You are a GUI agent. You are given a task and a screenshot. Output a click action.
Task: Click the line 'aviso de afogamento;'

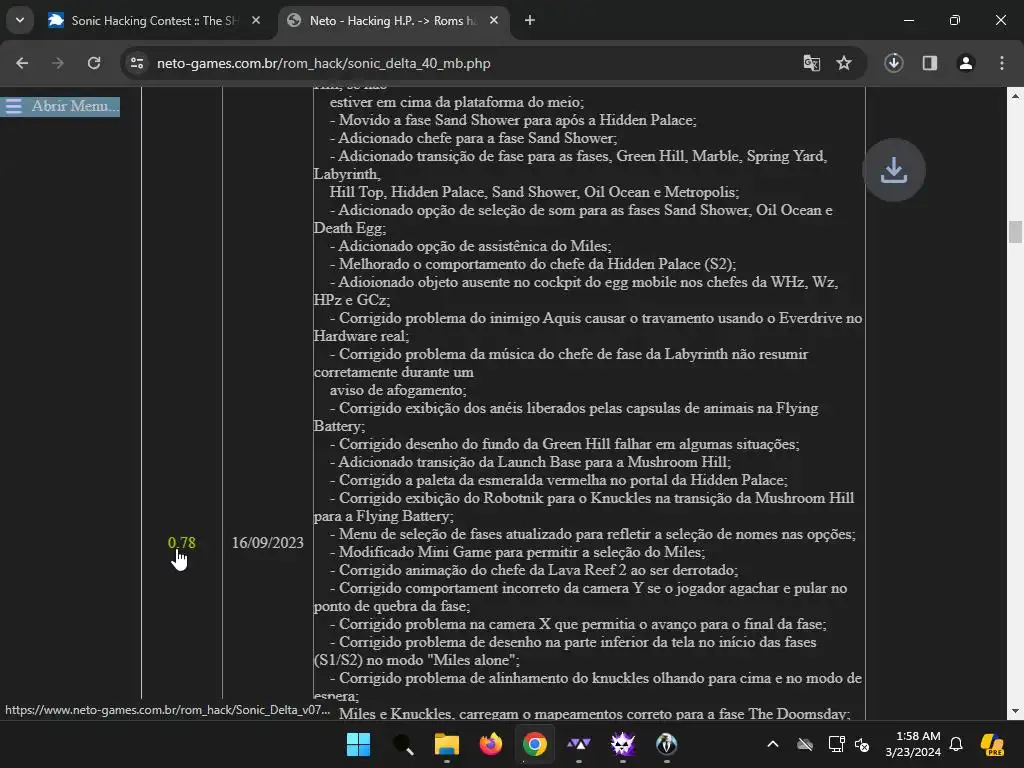(398, 390)
